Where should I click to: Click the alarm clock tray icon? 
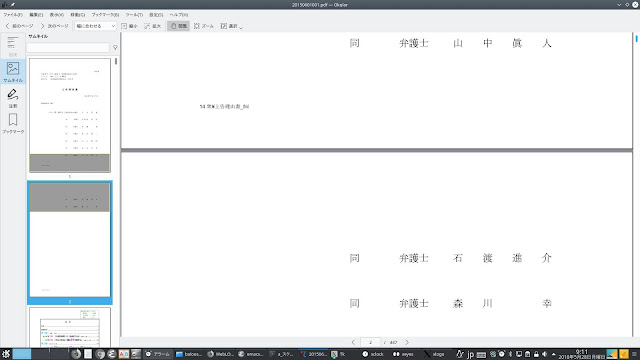click(502, 354)
